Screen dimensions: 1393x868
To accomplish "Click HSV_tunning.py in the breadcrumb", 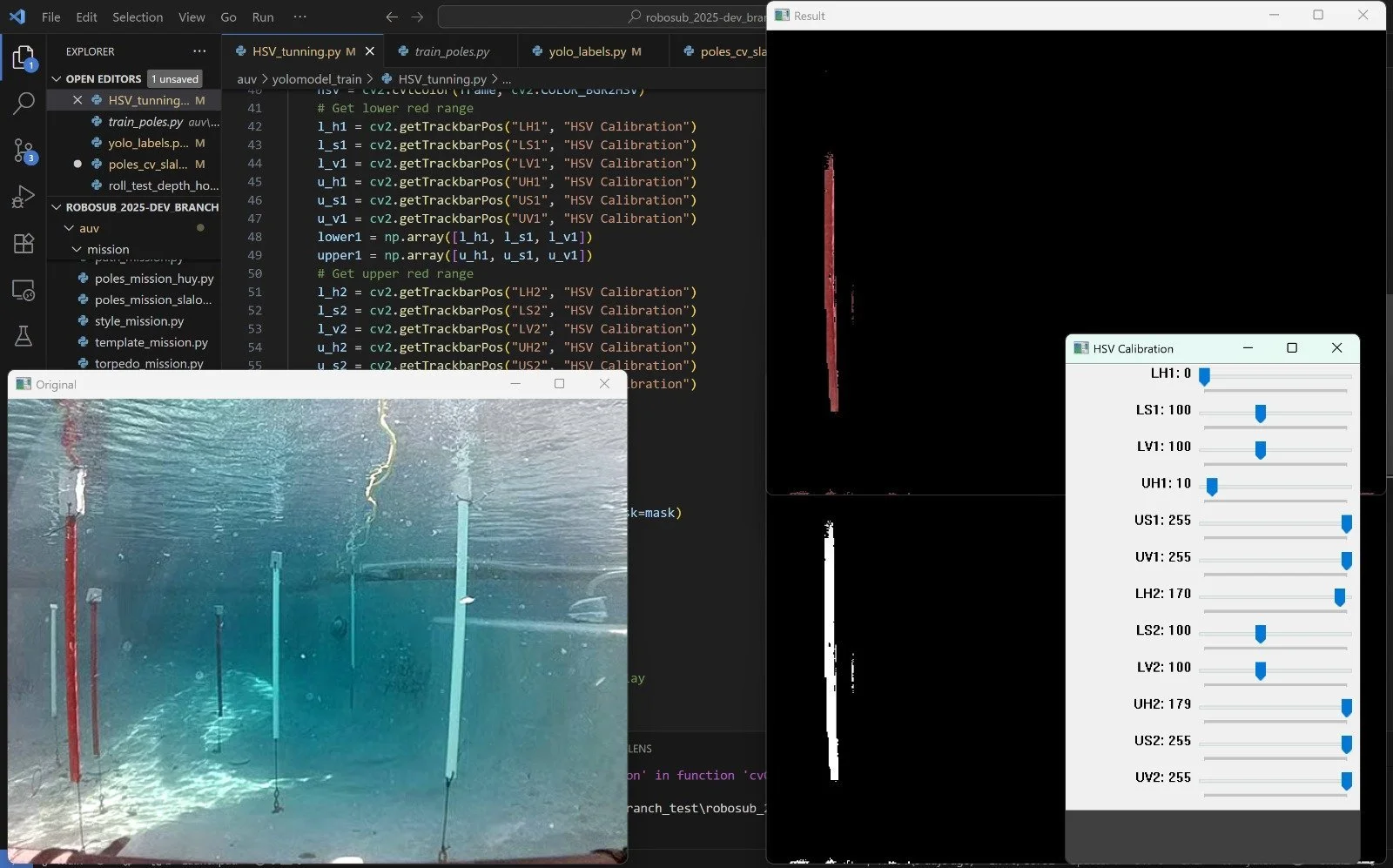I will point(442,79).
